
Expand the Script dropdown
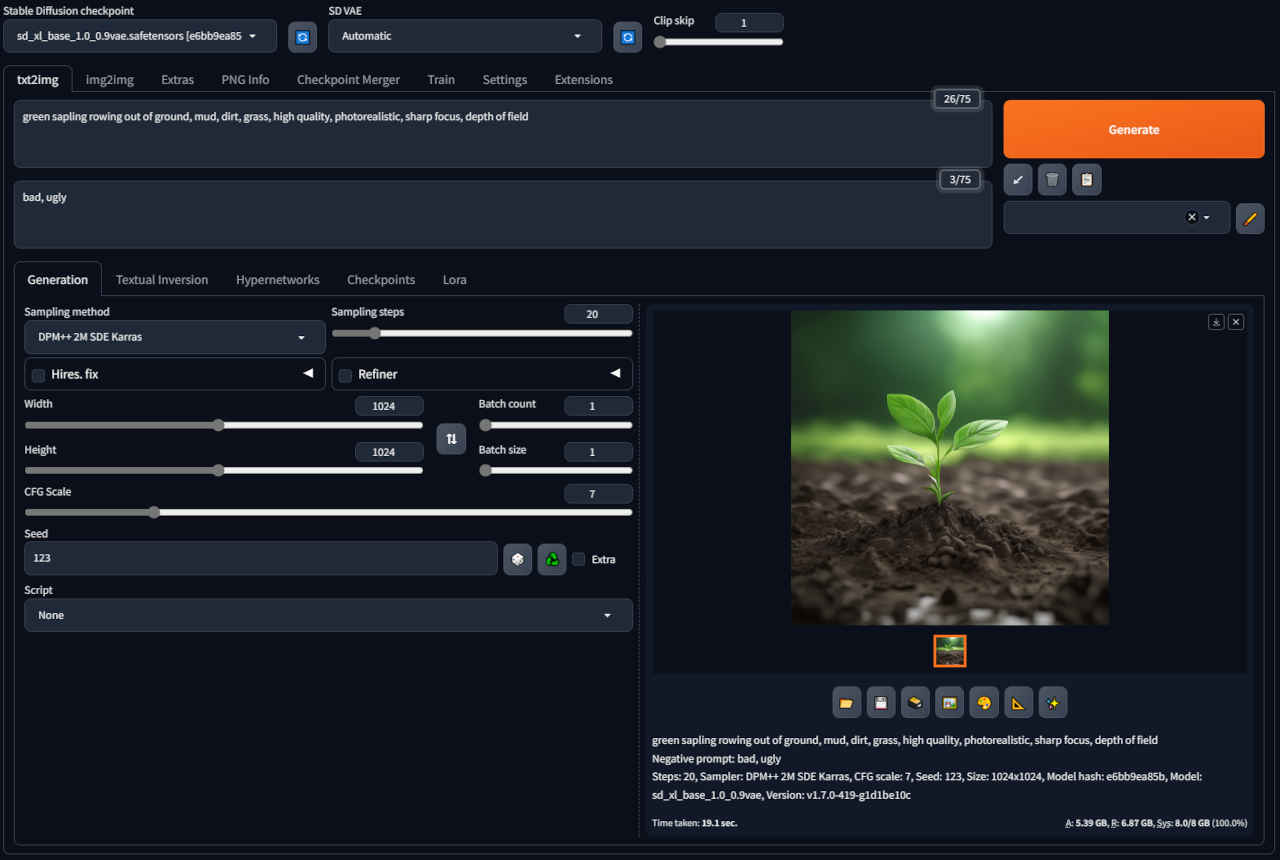point(328,615)
